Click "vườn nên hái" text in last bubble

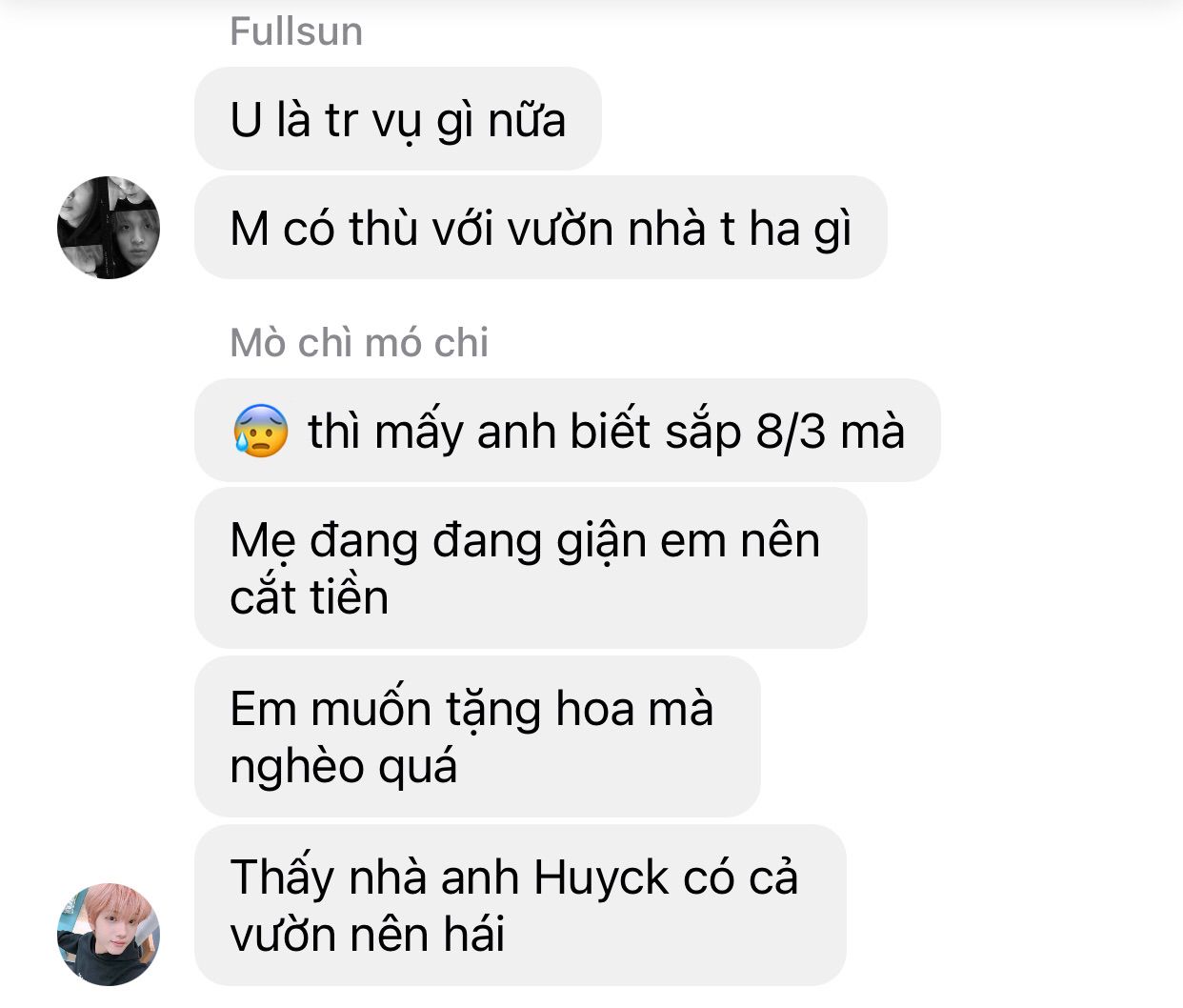tap(367, 935)
